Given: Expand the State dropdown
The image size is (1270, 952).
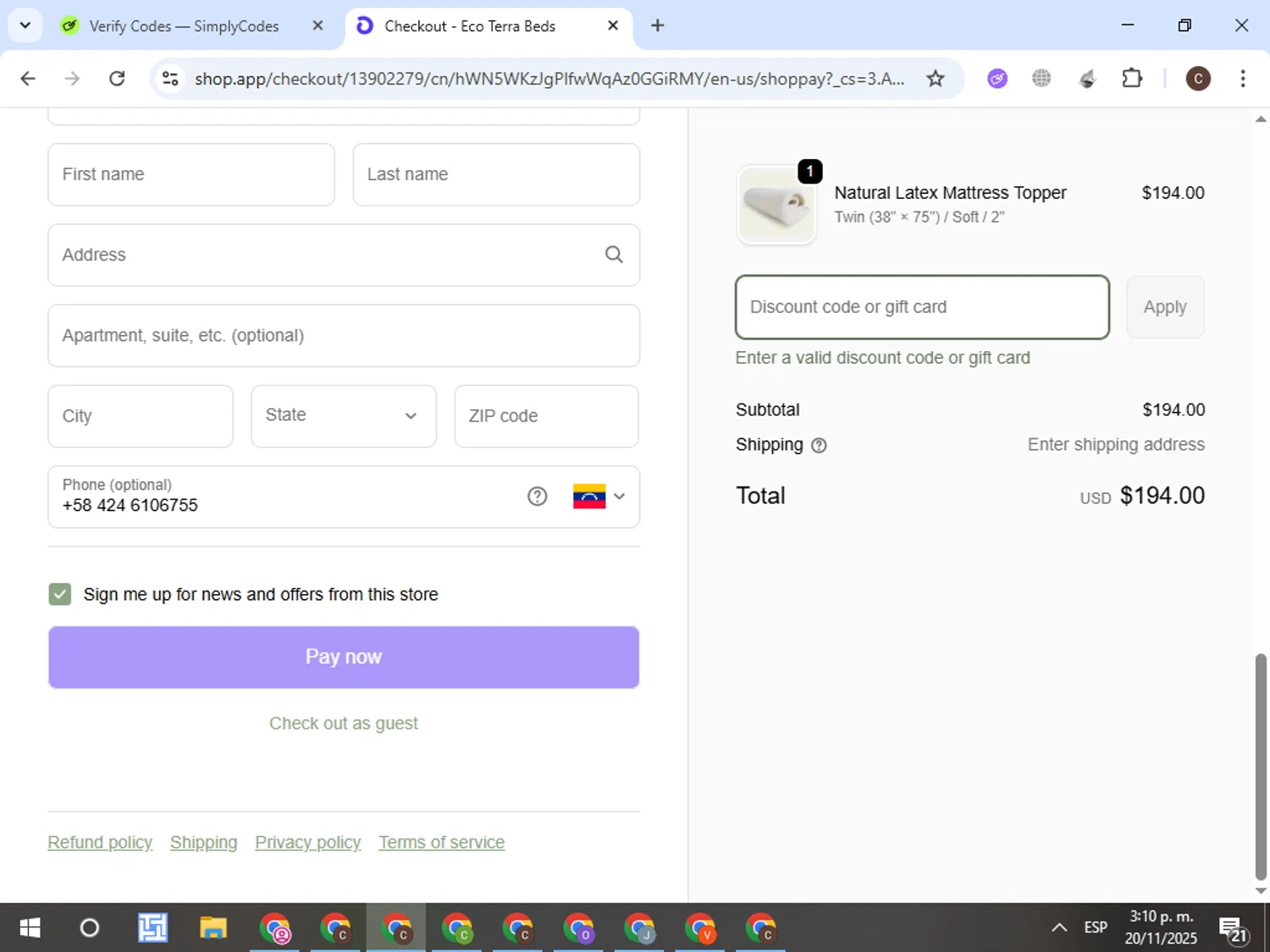Looking at the screenshot, I should [343, 415].
